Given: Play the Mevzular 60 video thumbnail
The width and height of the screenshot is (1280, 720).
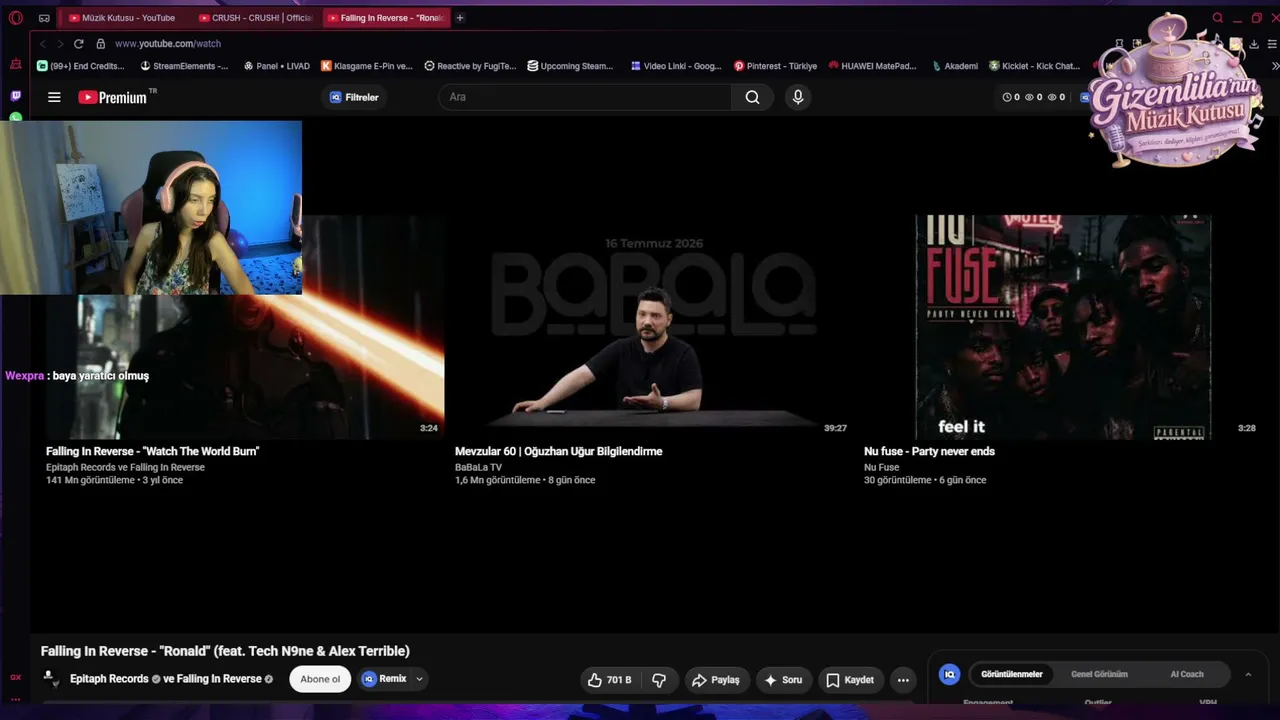Looking at the screenshot, I should point(652,328).
